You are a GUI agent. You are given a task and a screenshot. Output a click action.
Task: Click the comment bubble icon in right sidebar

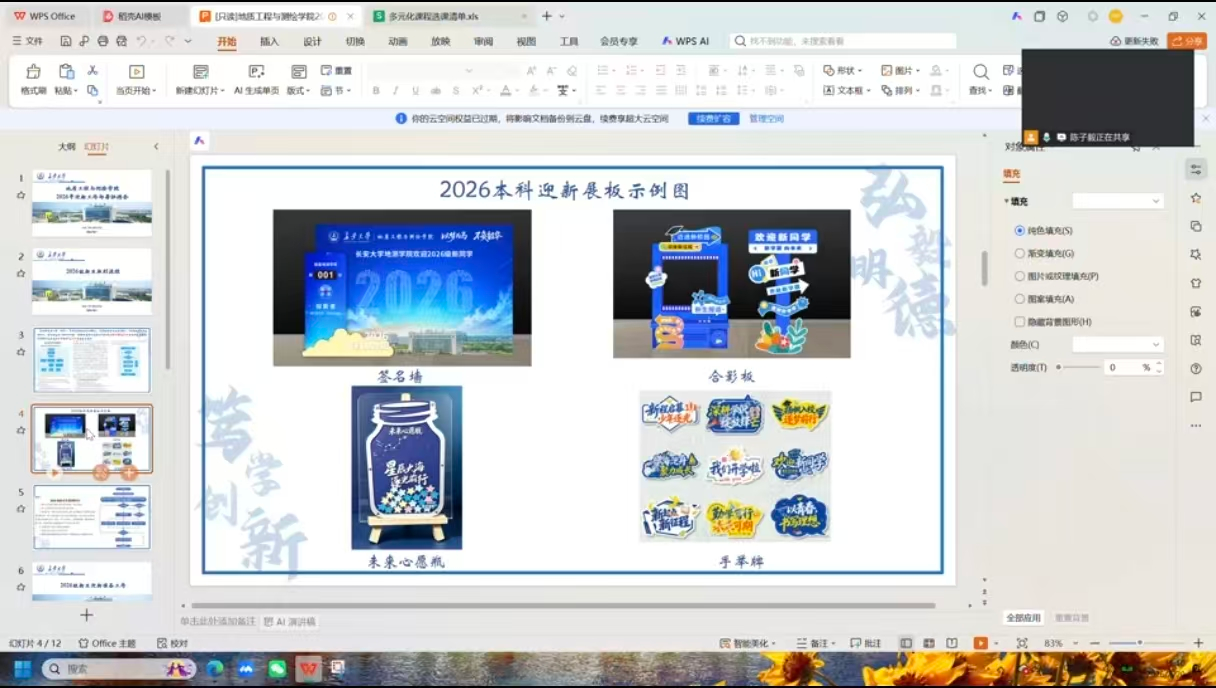1196,397
